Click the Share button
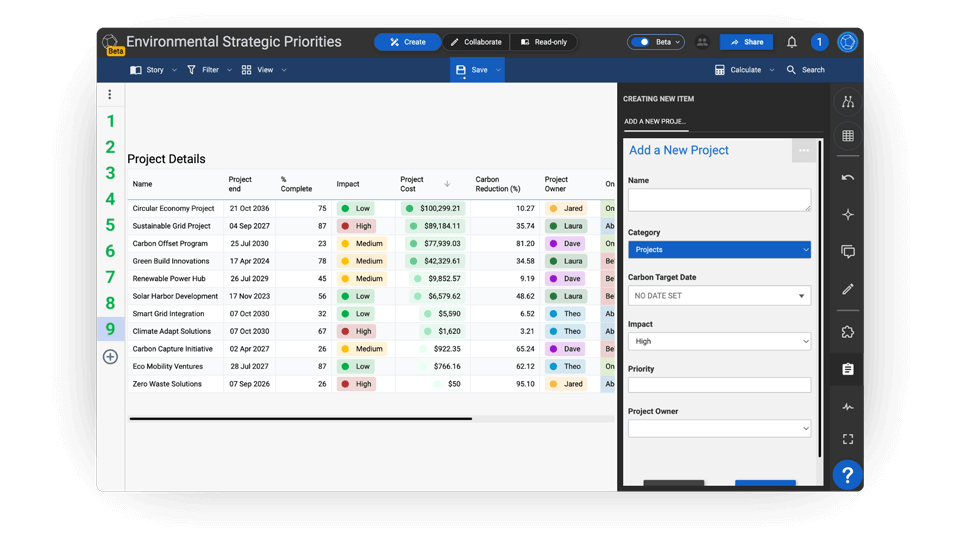960x541 pixels. (x=746, y=42)
